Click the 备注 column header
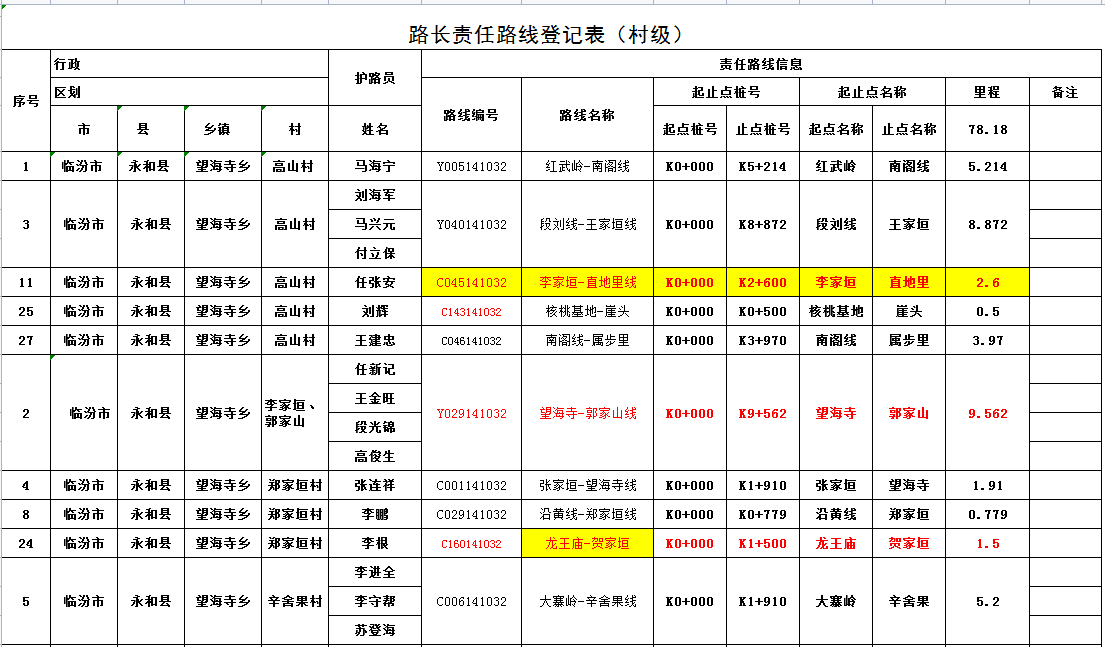1105x647 pixels. (1065, 92)
